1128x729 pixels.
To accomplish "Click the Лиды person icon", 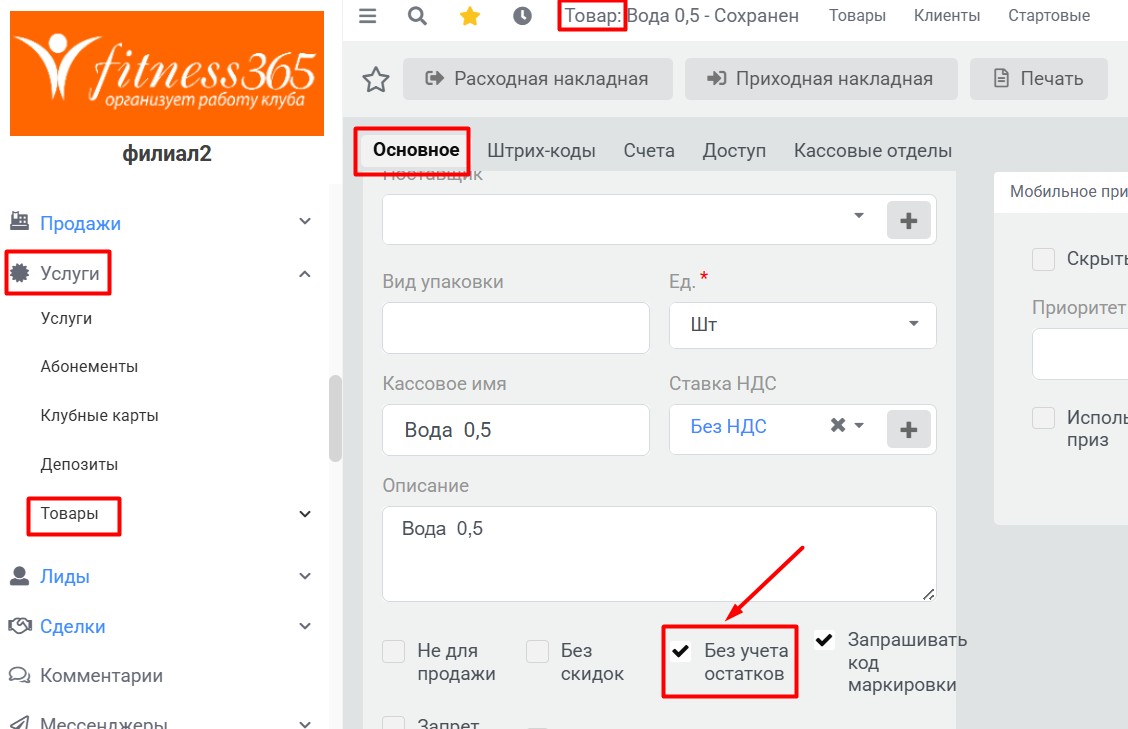I will point(19,576).
